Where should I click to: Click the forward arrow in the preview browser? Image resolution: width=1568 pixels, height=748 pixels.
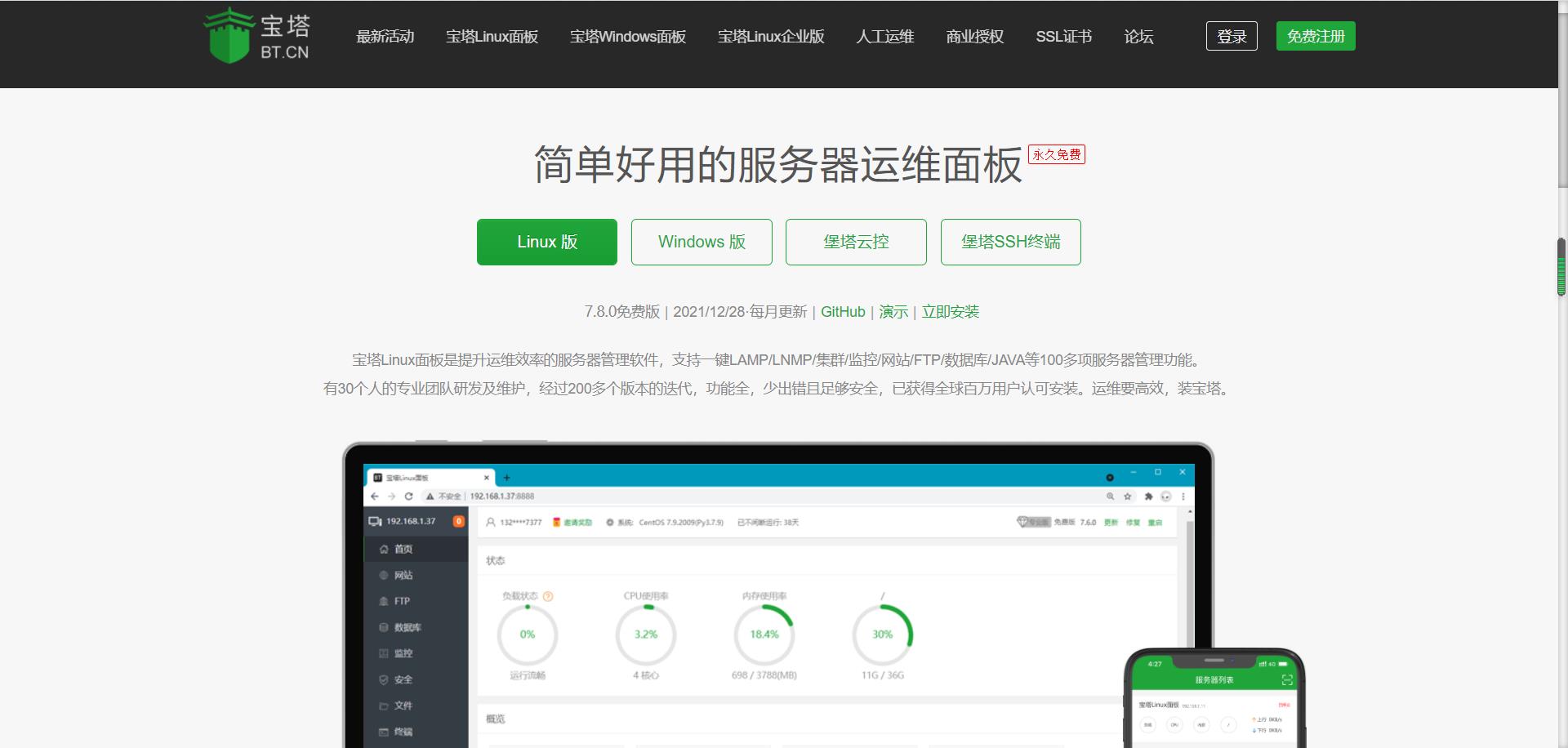click(391, 496)
